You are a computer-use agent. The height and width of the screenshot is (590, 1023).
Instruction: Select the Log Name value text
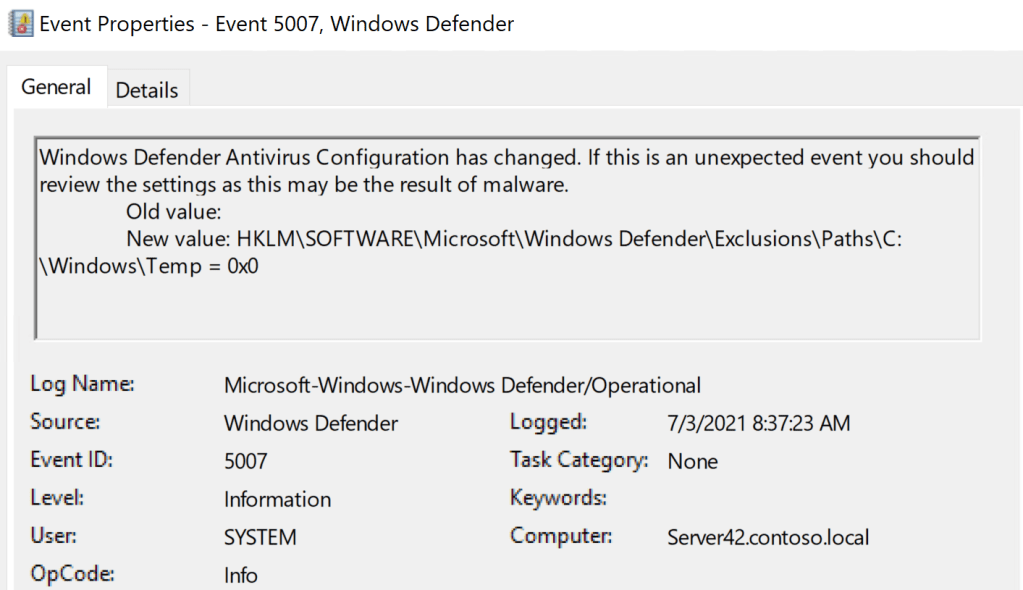tap(462, 386)
